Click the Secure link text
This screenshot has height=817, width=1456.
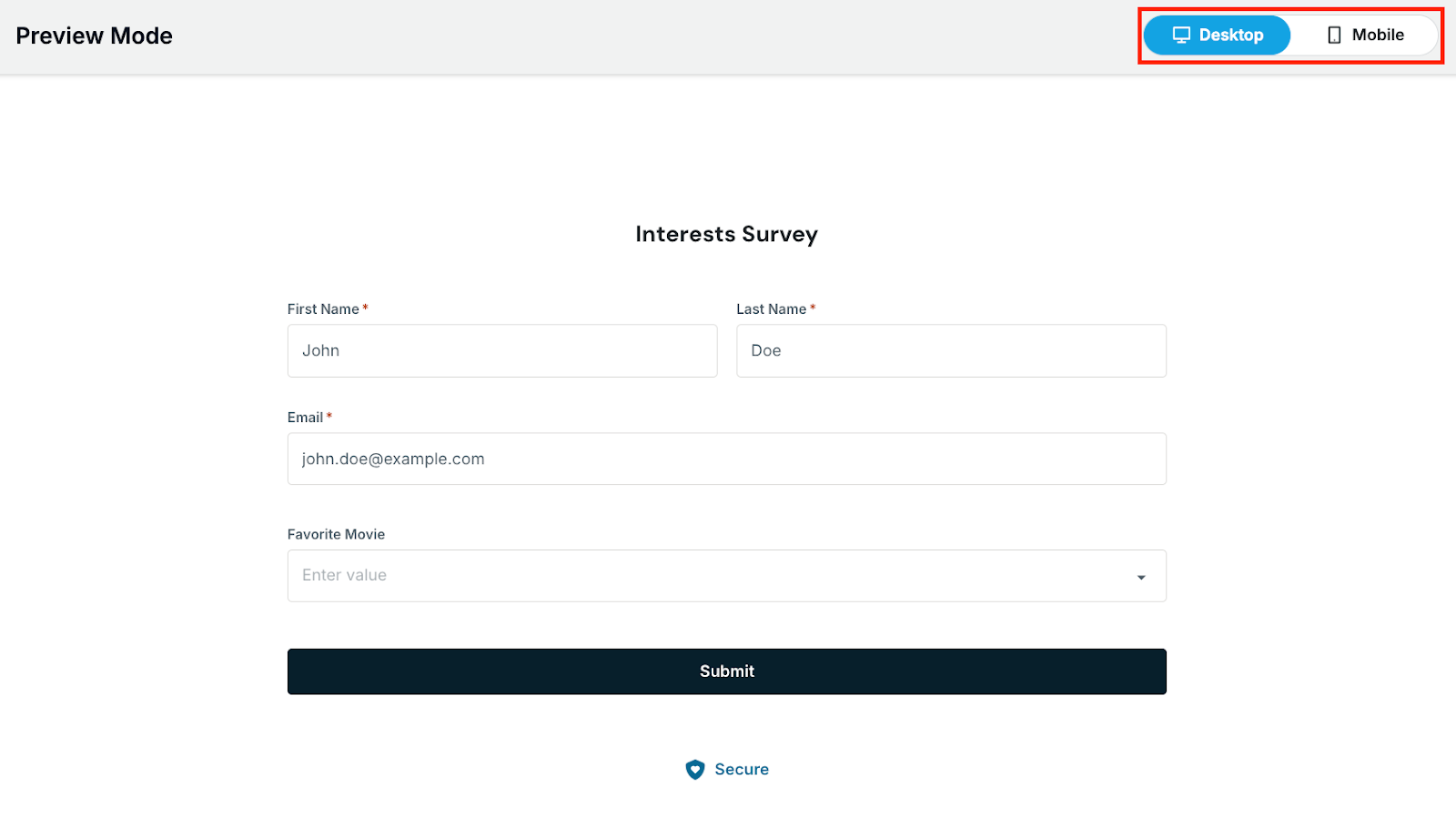742,770
